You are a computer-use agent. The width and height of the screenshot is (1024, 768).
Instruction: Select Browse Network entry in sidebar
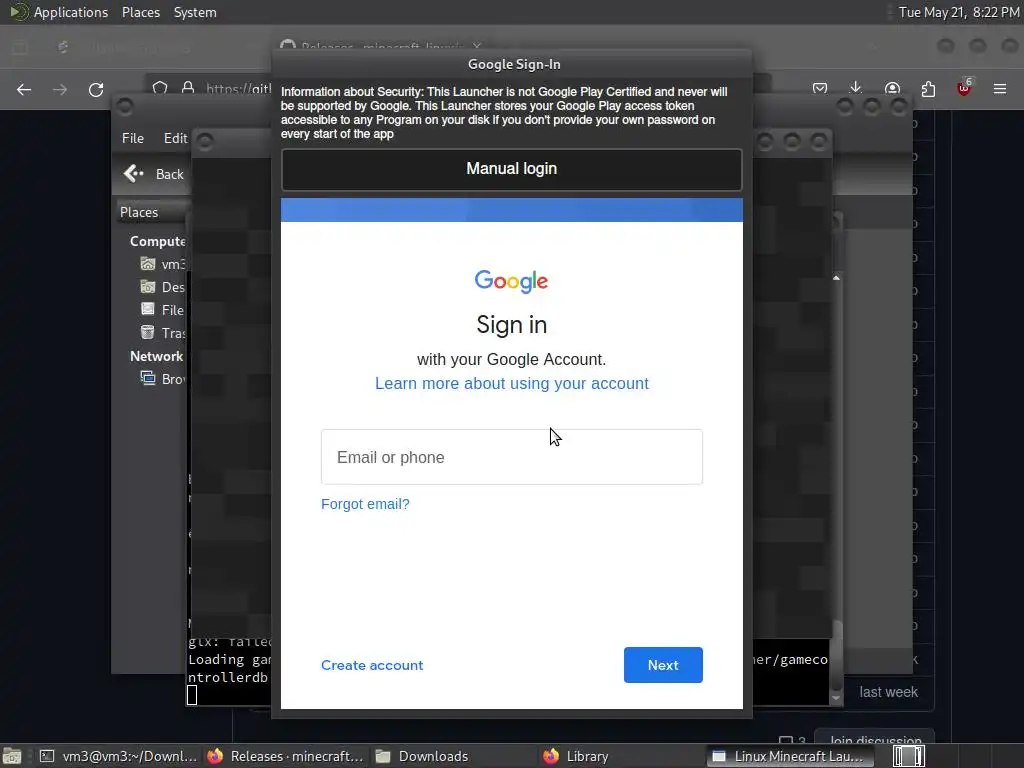[163, 379]
